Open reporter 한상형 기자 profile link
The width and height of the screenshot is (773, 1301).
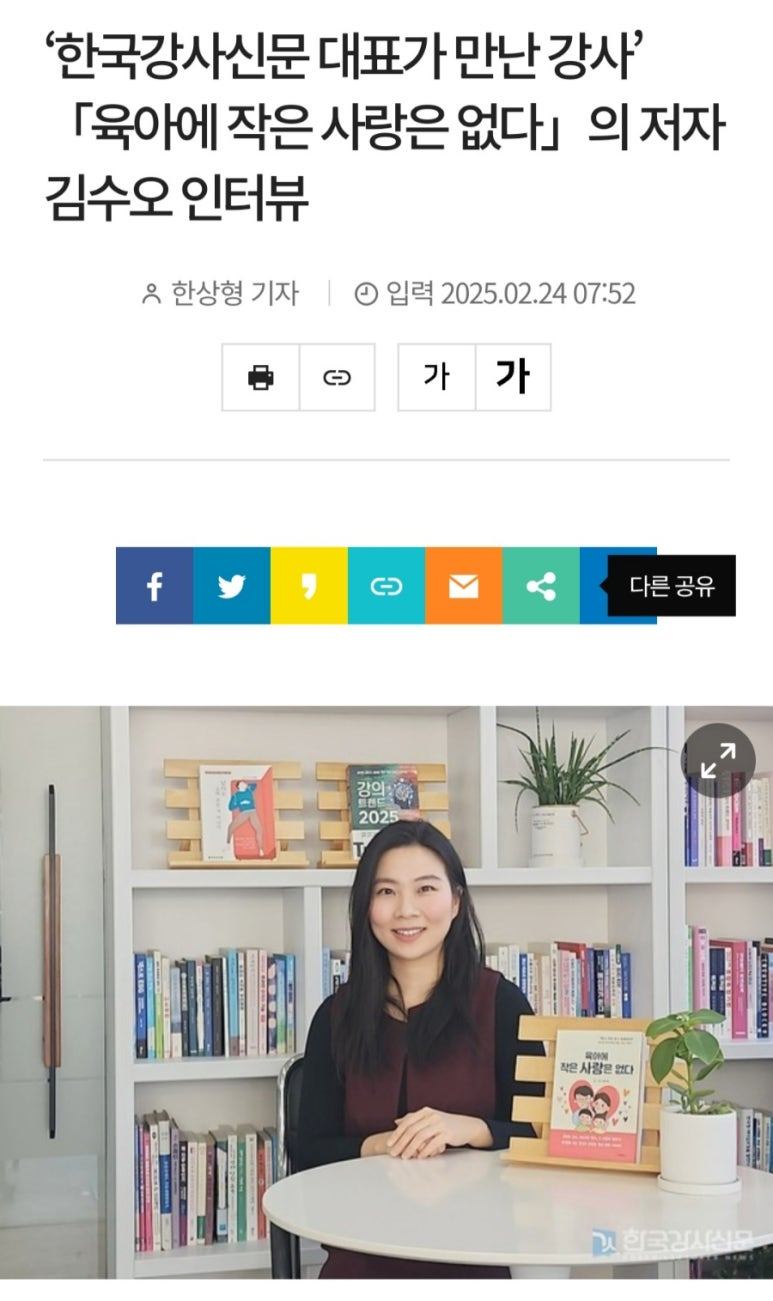(x=234, y=293)
